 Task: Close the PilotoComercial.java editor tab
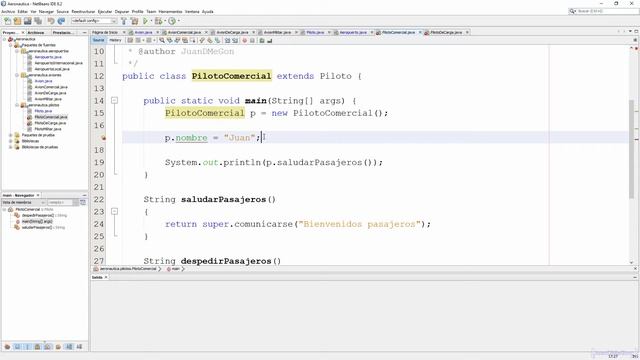420,32
